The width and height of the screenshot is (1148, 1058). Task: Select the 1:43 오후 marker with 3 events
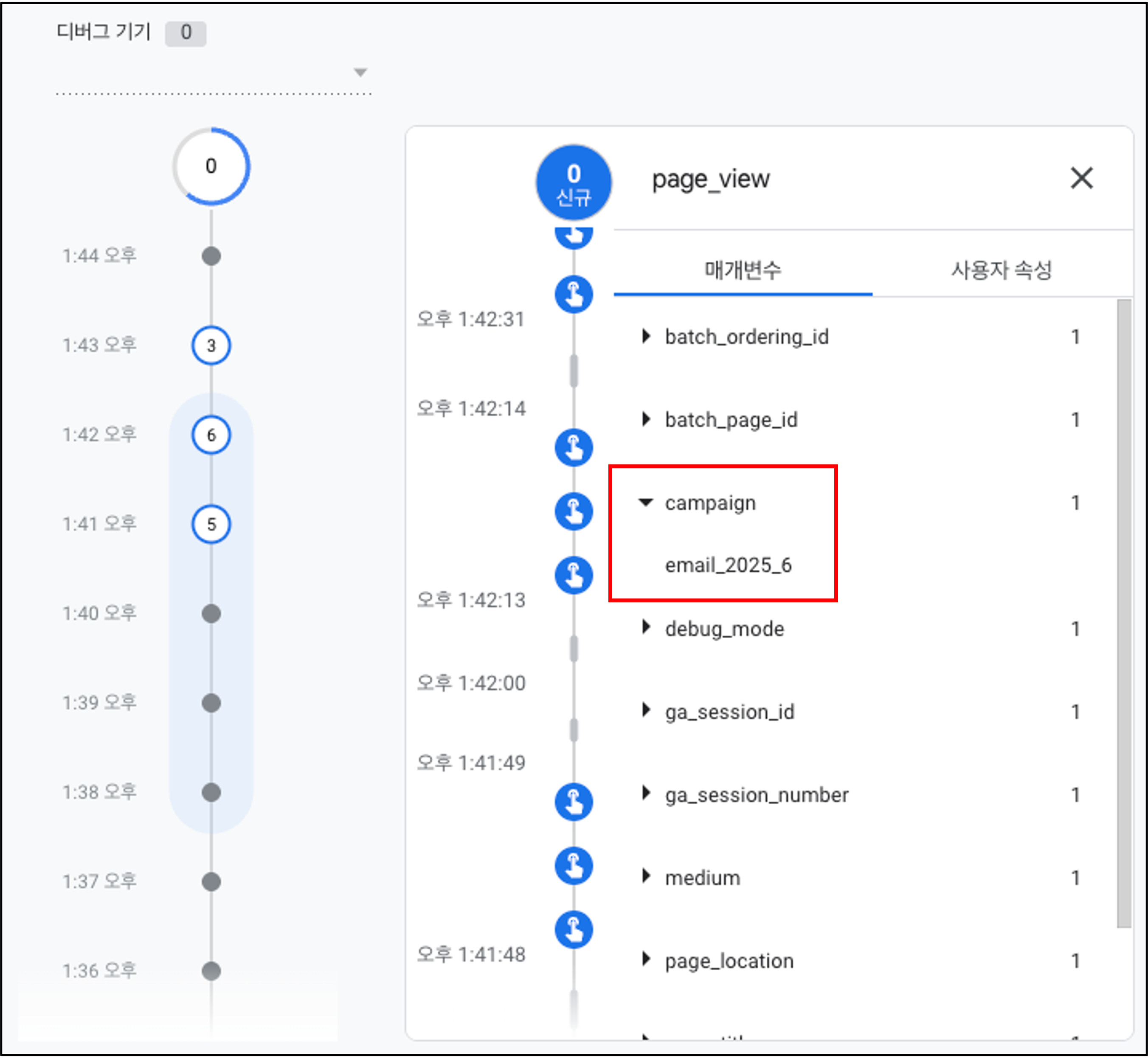[211, 345]
